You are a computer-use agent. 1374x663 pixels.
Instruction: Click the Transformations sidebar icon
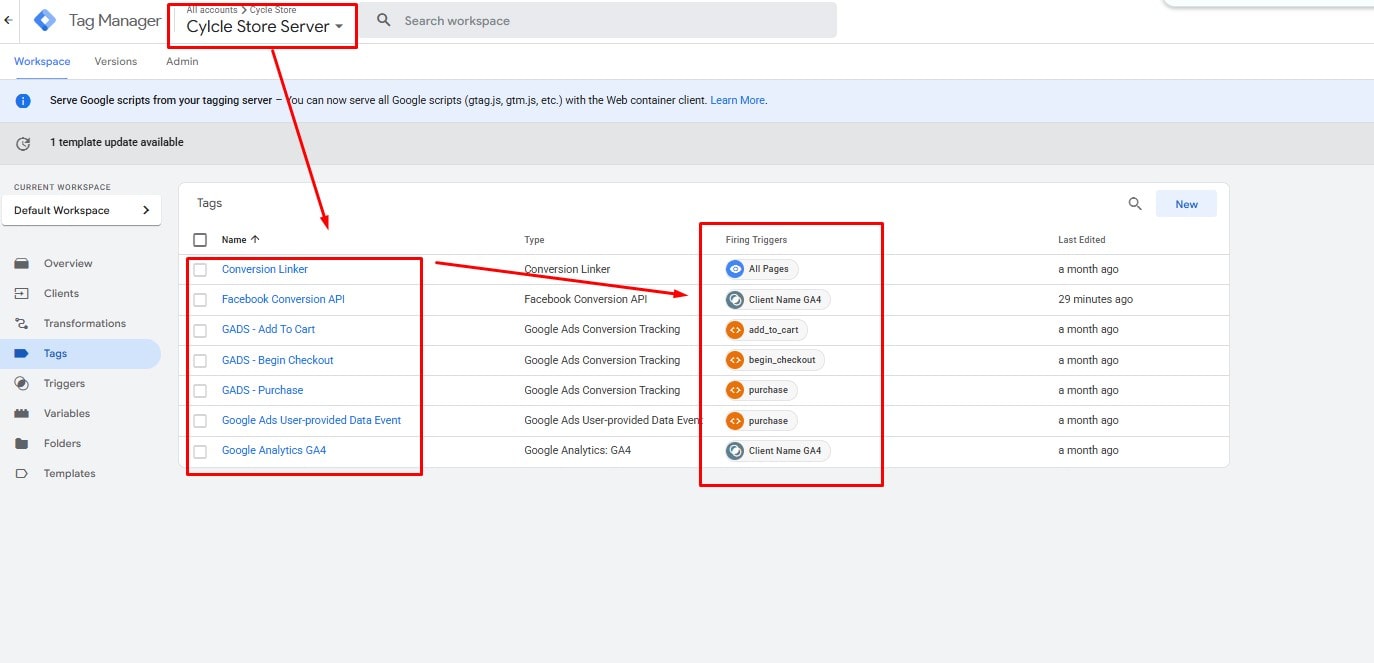[22, 324]
